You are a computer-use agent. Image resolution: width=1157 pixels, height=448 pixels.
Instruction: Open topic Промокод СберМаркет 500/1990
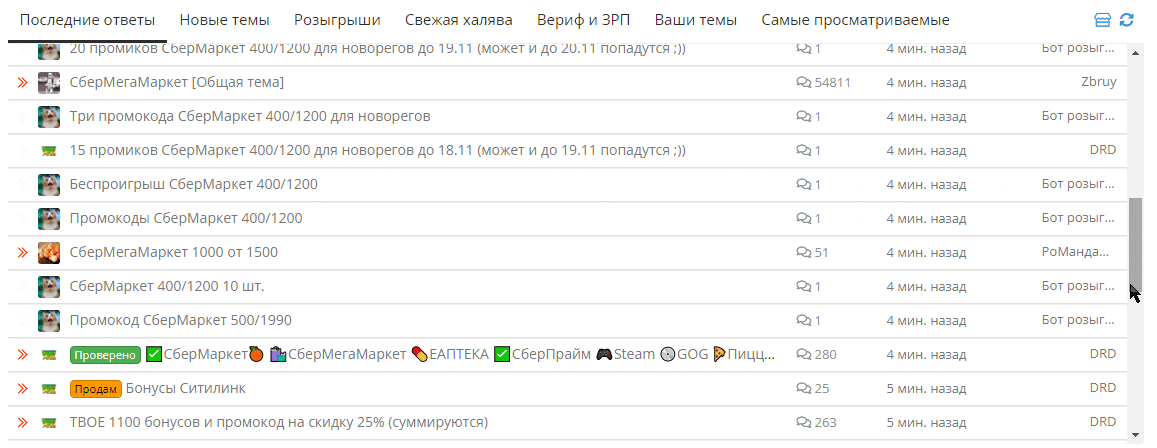click(180, 320)
